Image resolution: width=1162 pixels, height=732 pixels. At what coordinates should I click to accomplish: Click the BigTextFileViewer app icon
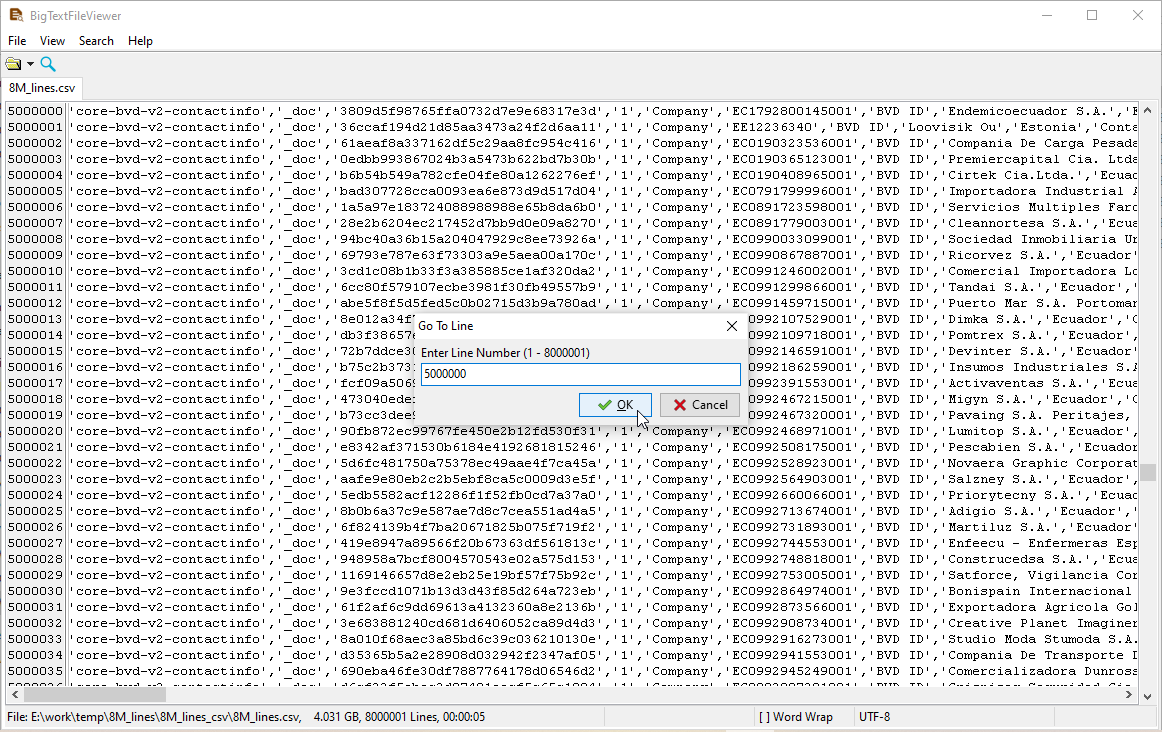tap(16, 16)
